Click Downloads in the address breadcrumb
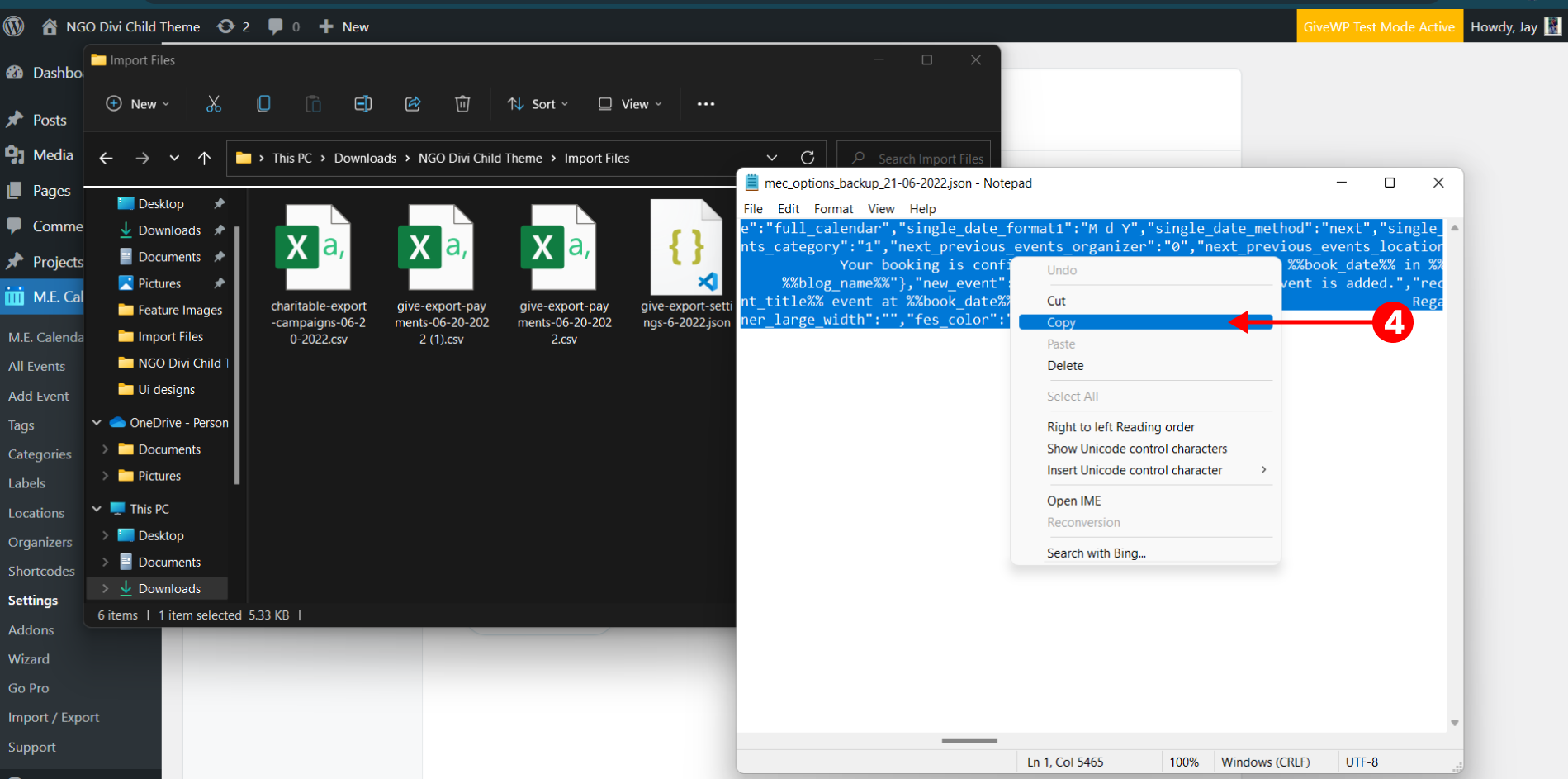The image size is (1568, 779). 365,158
